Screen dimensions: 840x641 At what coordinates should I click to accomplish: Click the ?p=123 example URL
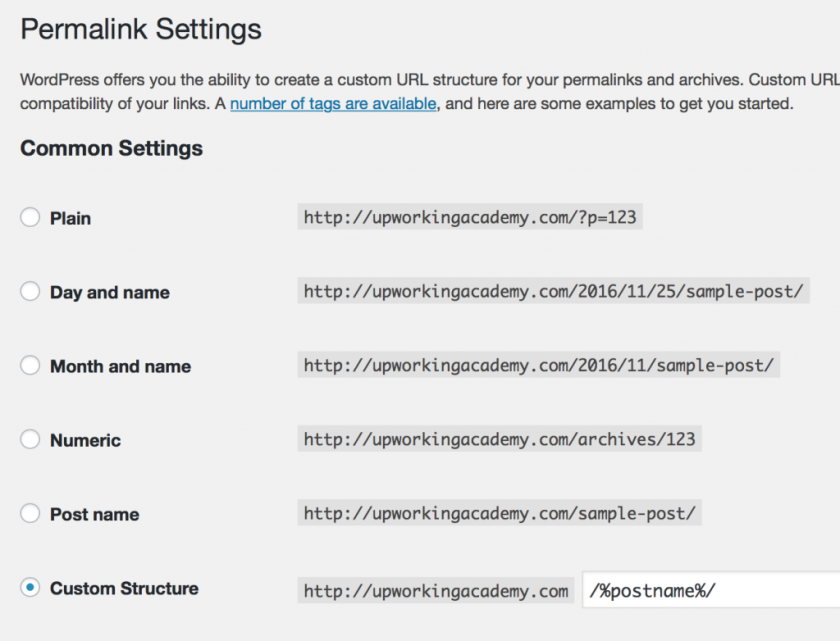(470, 217)
